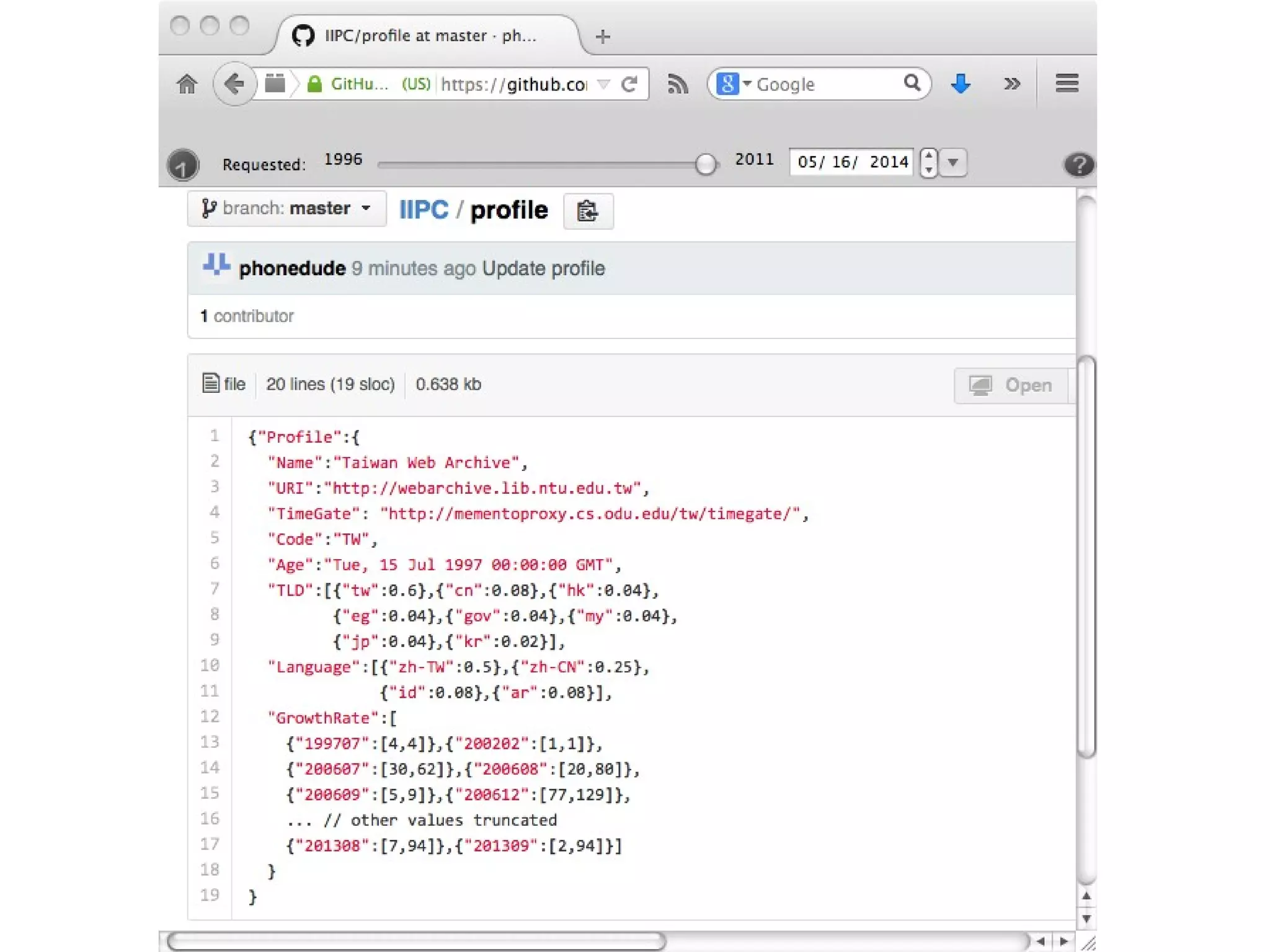The height and width of the screenshot is (952, 1270).
Task: Show more toolbar items with double chevron
Action: 1012,84
